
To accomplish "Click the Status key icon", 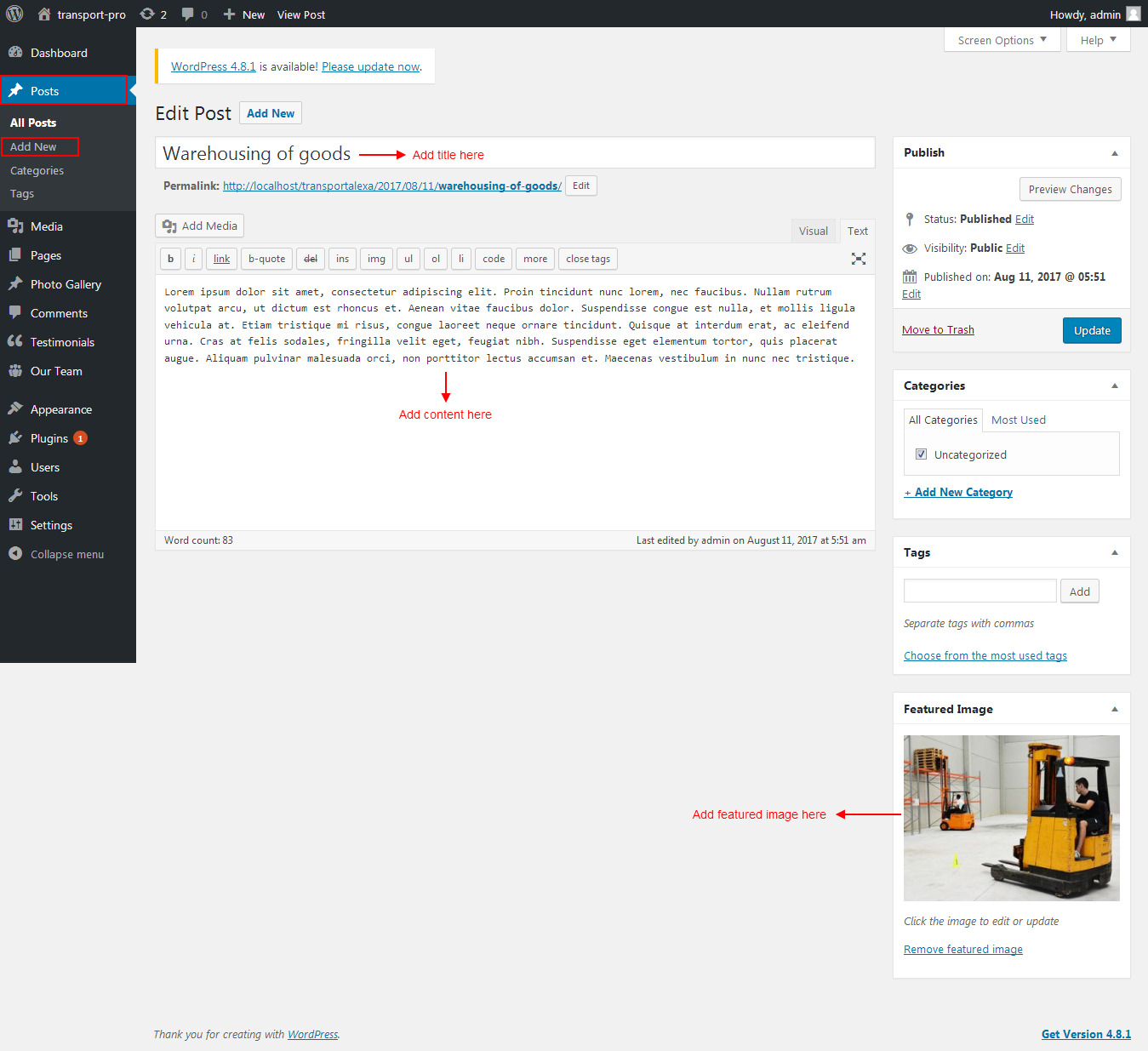I will click(x=910, y=219).
